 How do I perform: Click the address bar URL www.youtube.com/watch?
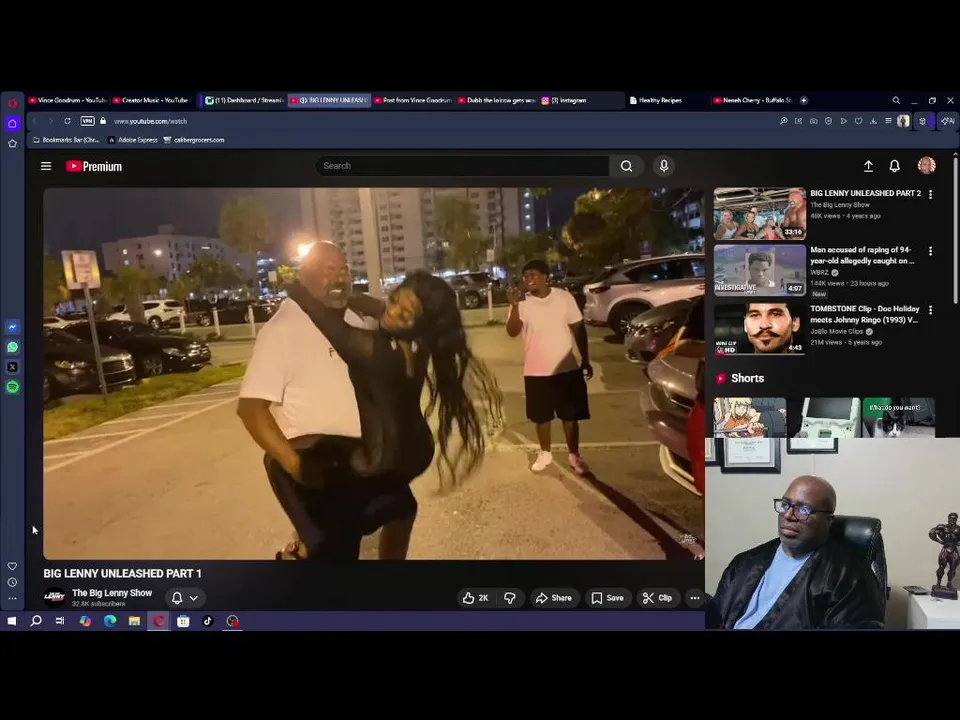coord(151,121)
